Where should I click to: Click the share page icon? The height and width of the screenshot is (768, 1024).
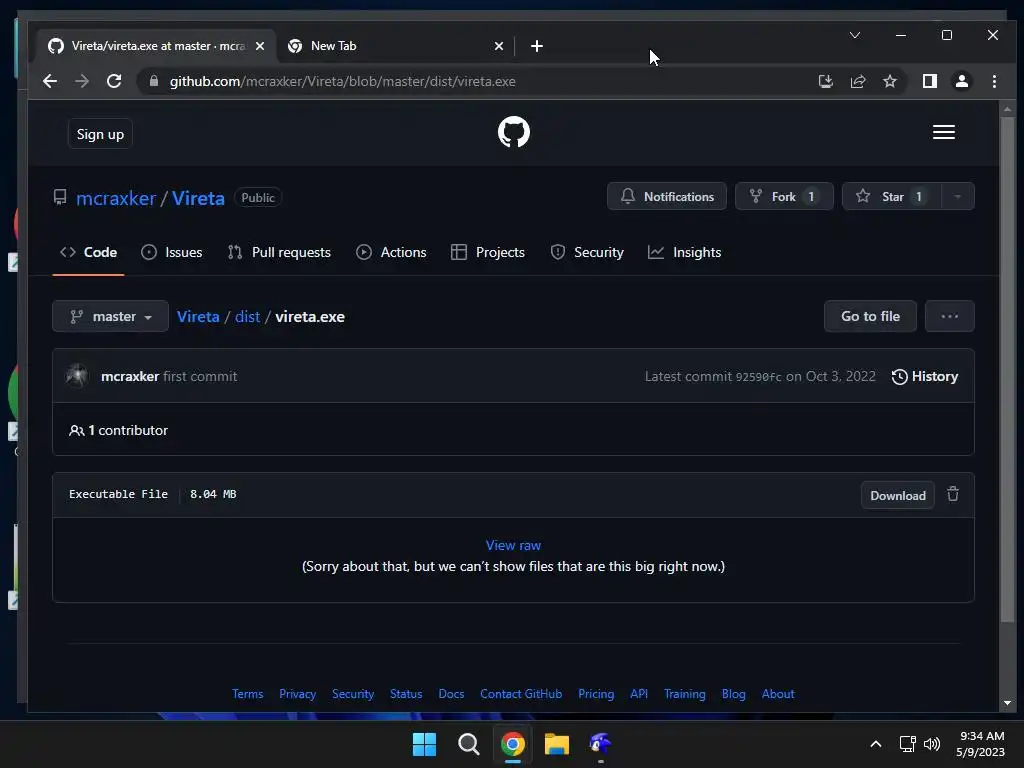pyautogui.click(x=857, y=81)
